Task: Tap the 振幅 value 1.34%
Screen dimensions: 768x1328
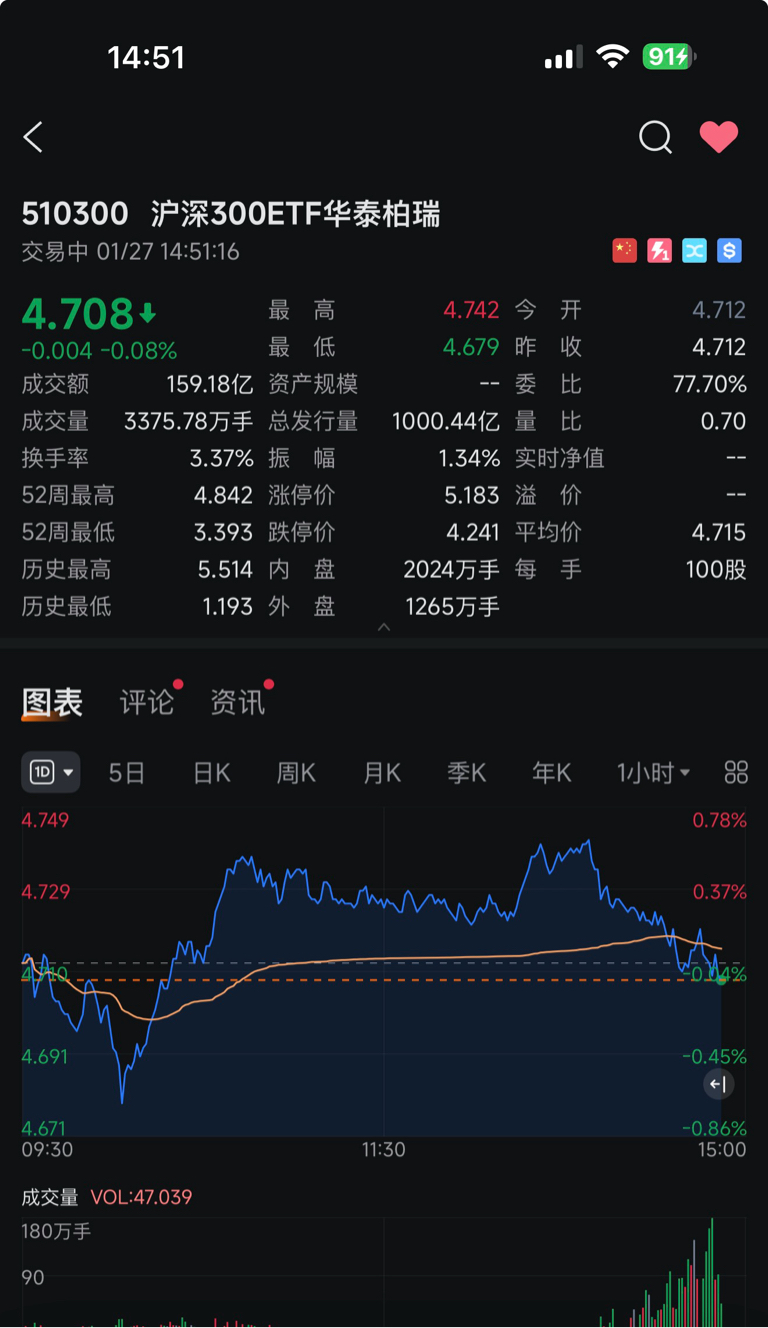Action: [x=469, y=458]
